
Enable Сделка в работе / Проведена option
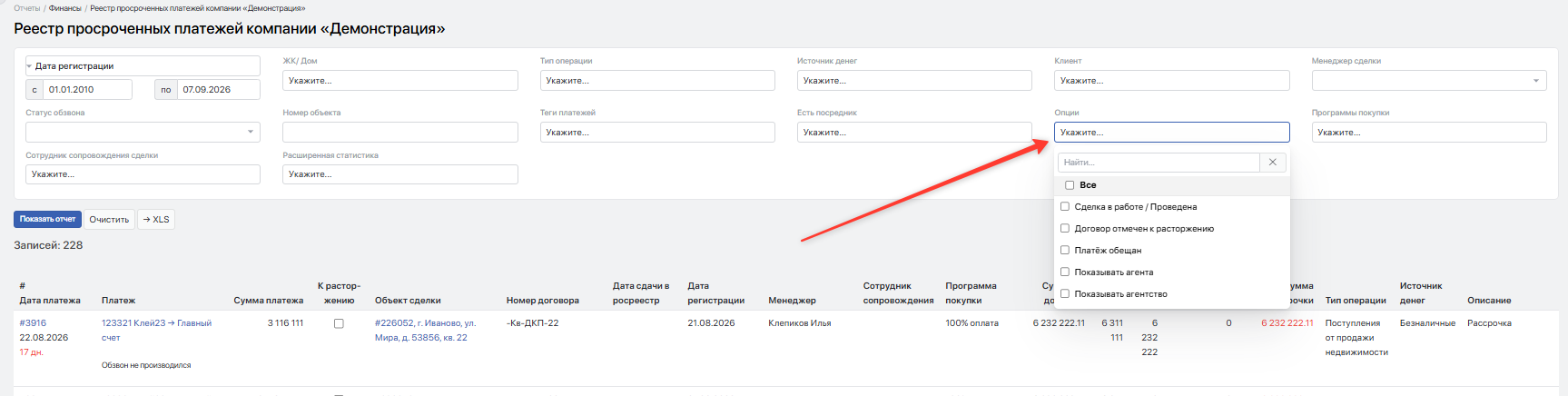[1065, 207]
